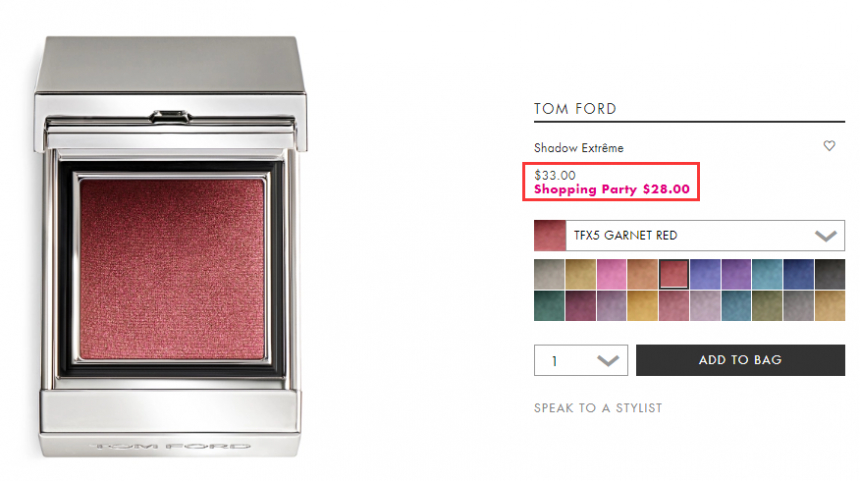The height and width of the screenshot is (481, 860).
Task: Select the highlighted garnet red swatch
Action: (674, 274)
